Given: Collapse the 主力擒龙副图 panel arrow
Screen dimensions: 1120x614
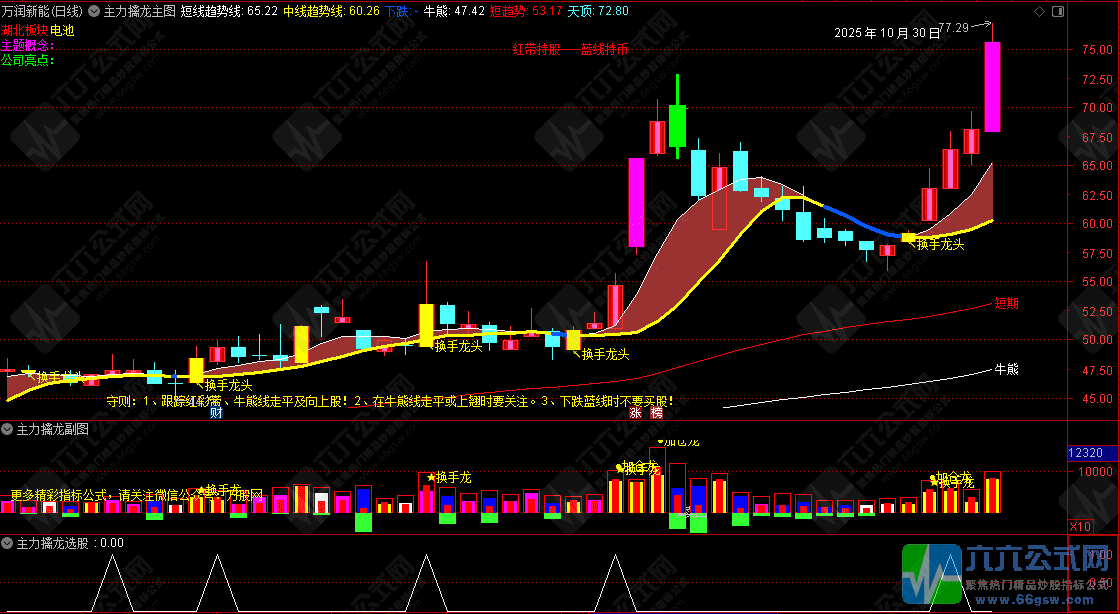Looking at the screenshot, I should (x=8, y=429).
